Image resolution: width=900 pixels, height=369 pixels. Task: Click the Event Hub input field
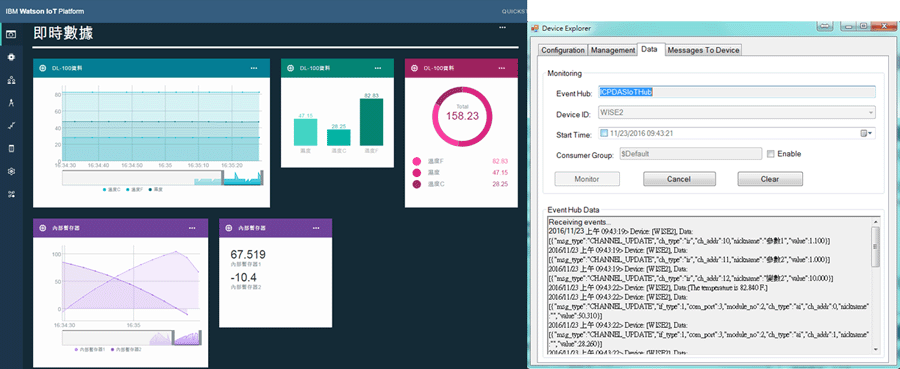(x=736, y=92)
